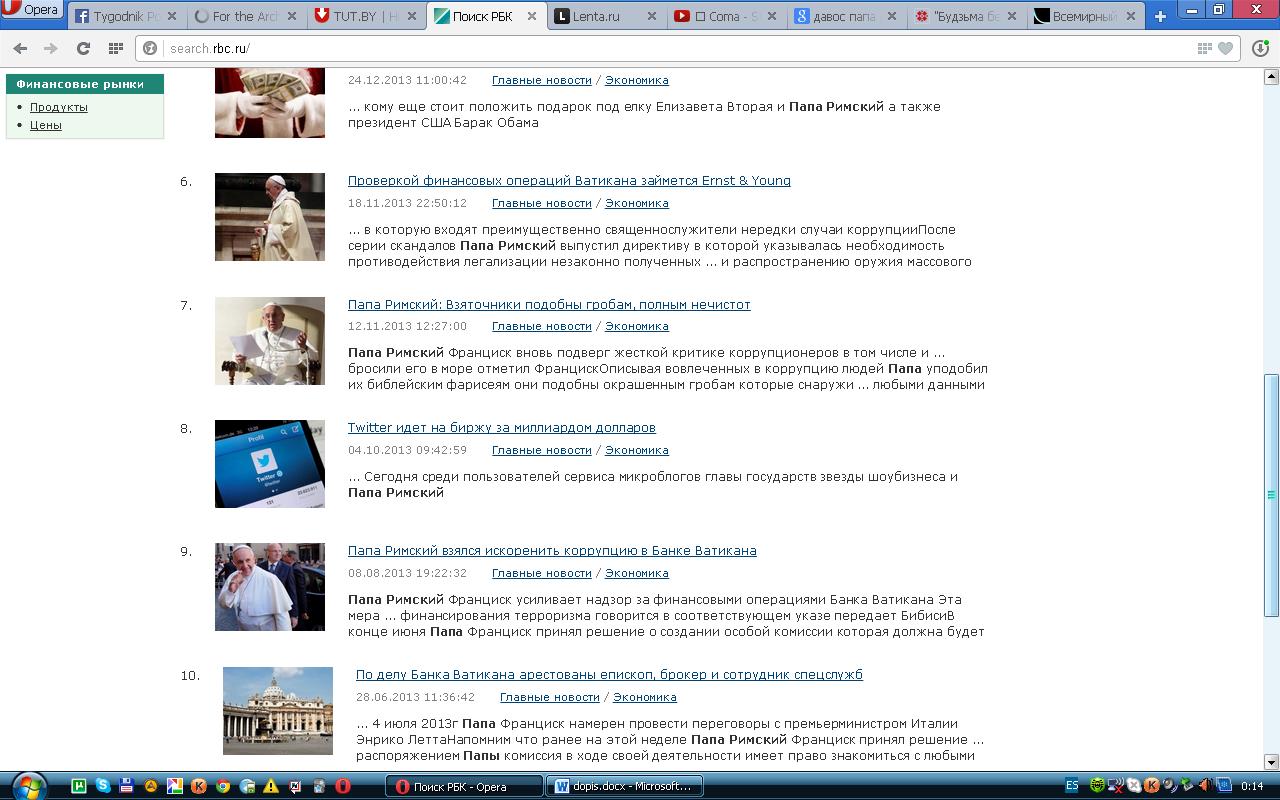Open the Speed Dial grid

pyautogui.click(x=116, y=49)
